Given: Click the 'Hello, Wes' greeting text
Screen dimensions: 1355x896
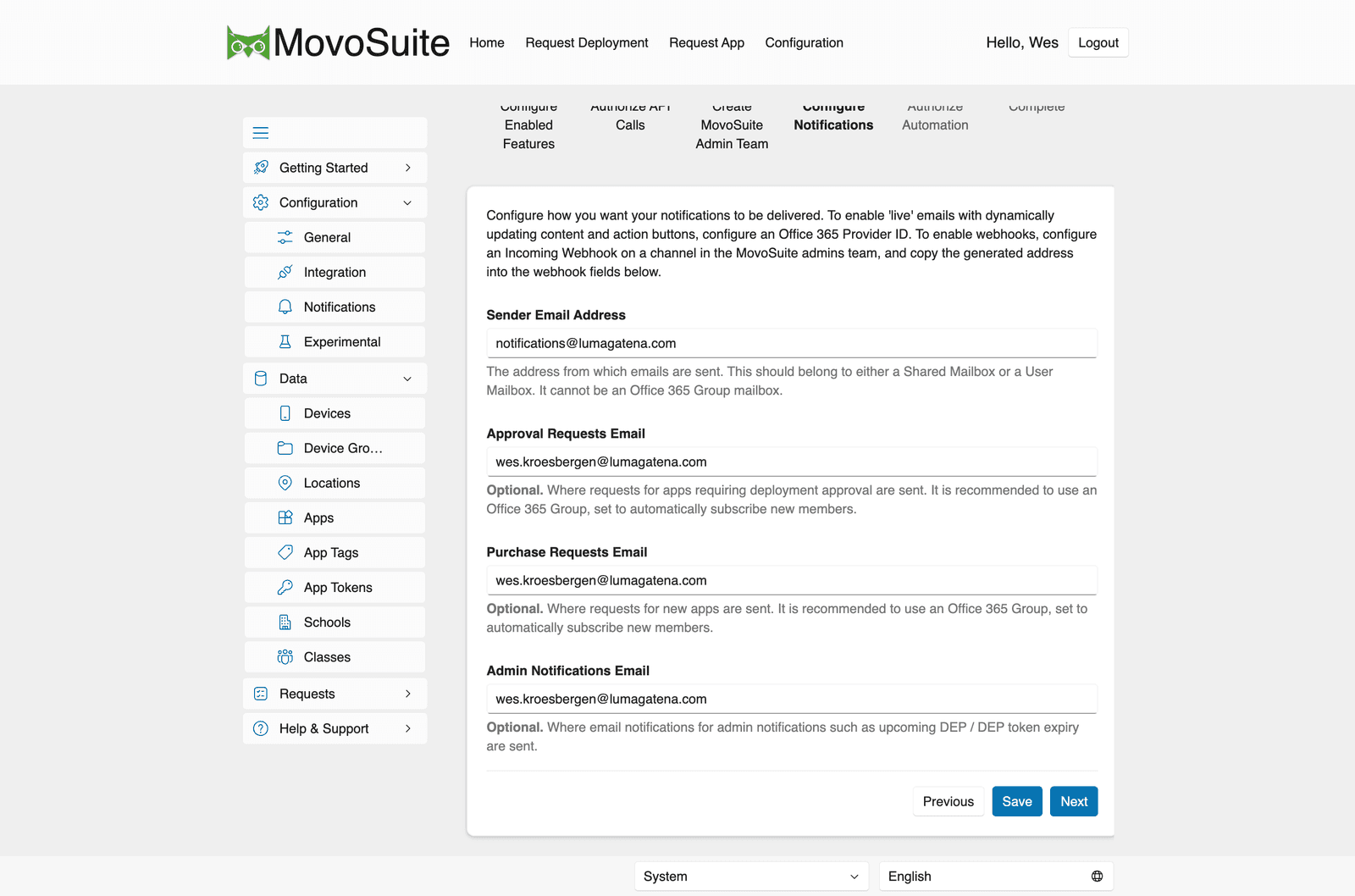Looking at the screenshot, I should tap(1022, 42).
